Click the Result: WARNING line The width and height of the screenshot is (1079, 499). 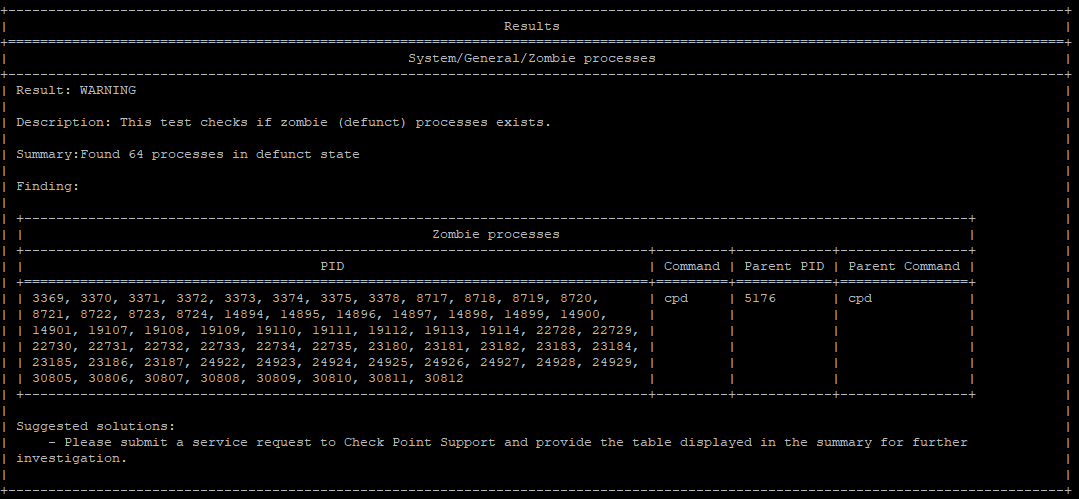coord(76,90)
